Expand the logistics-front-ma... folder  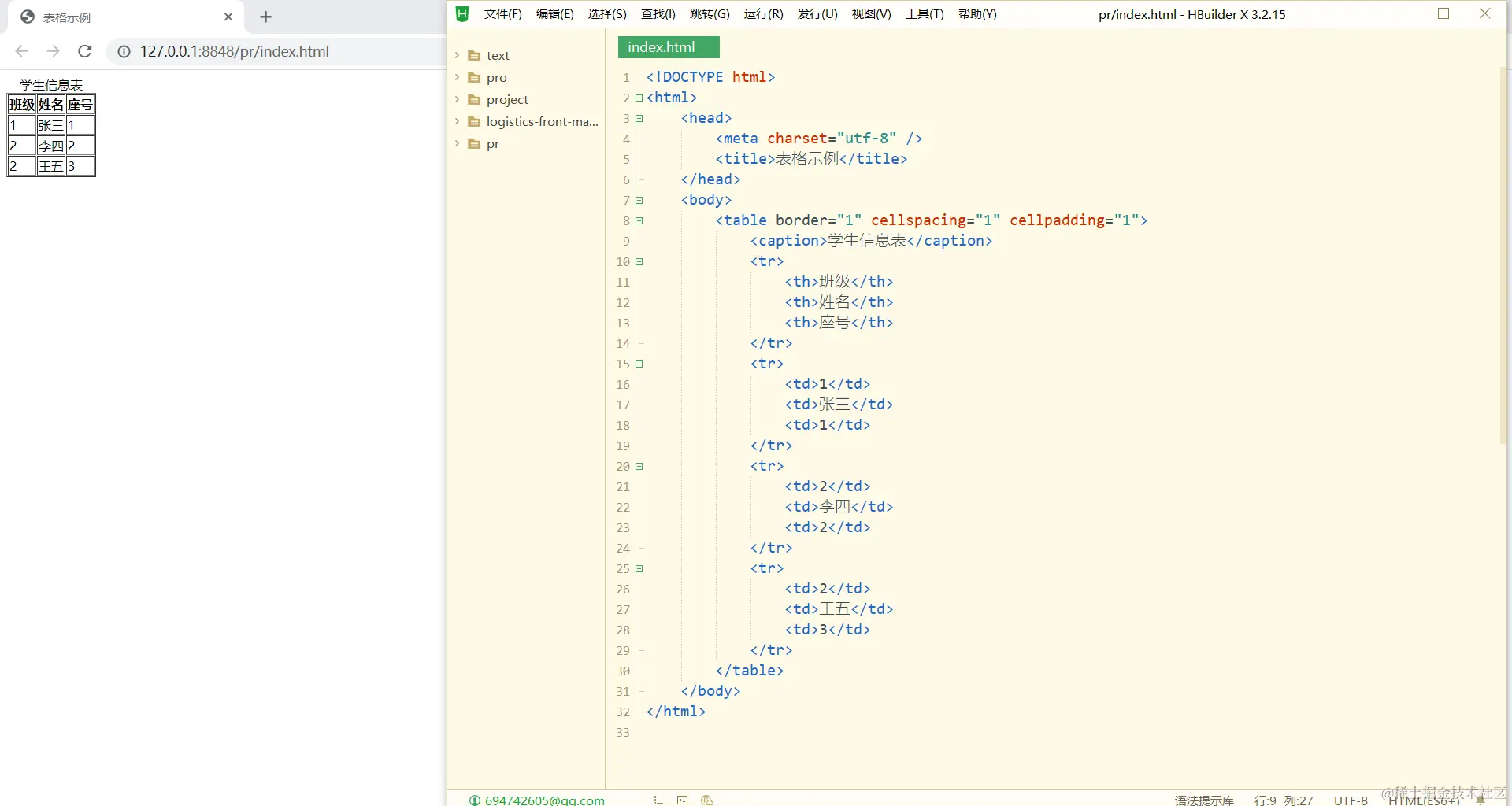(x=457, y=121)
